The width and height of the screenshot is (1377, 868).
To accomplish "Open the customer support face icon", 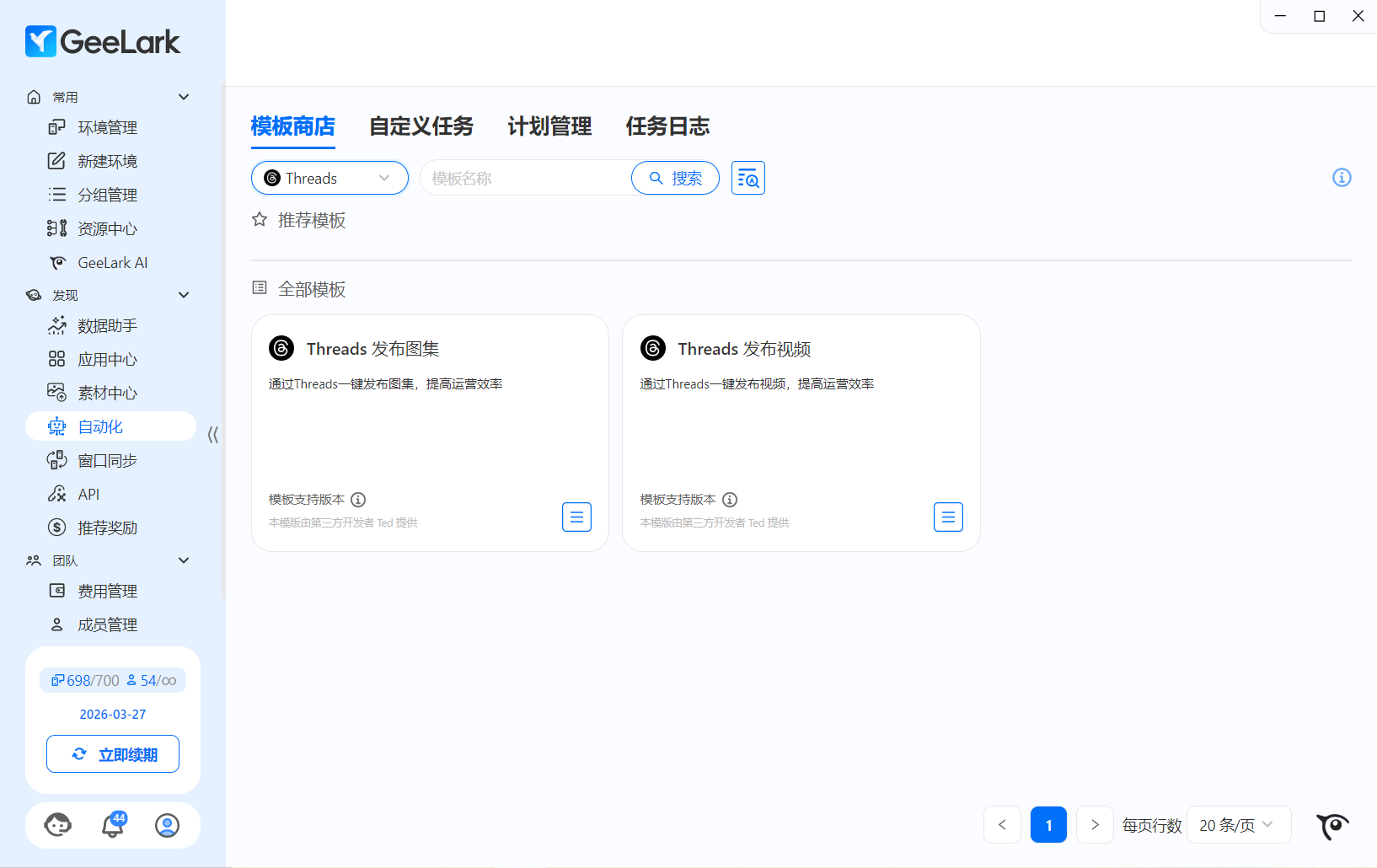I will (x=57, y=825).
